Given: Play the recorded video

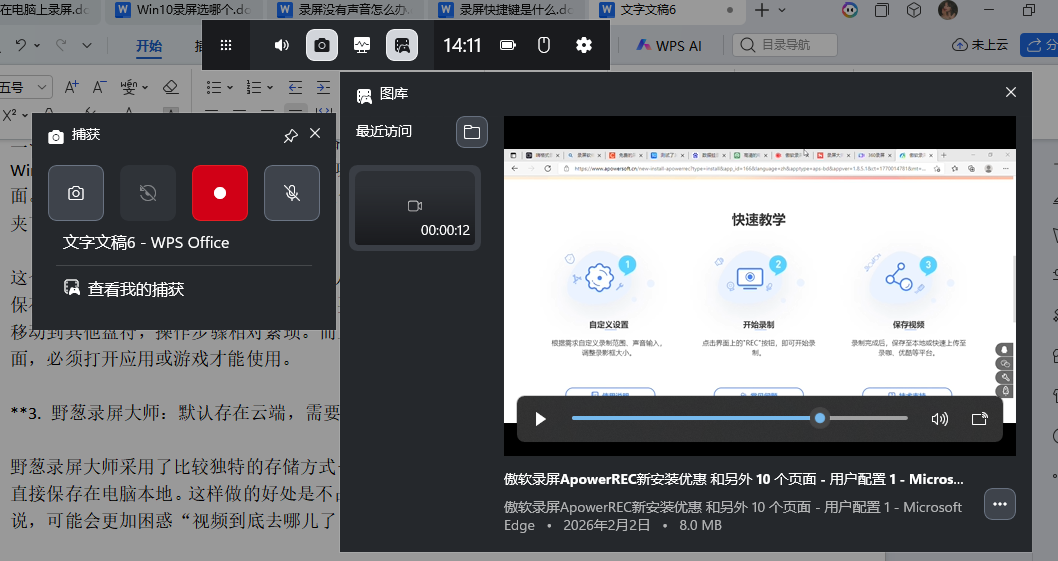Looking at the screenshot, I should coord(540,419).
